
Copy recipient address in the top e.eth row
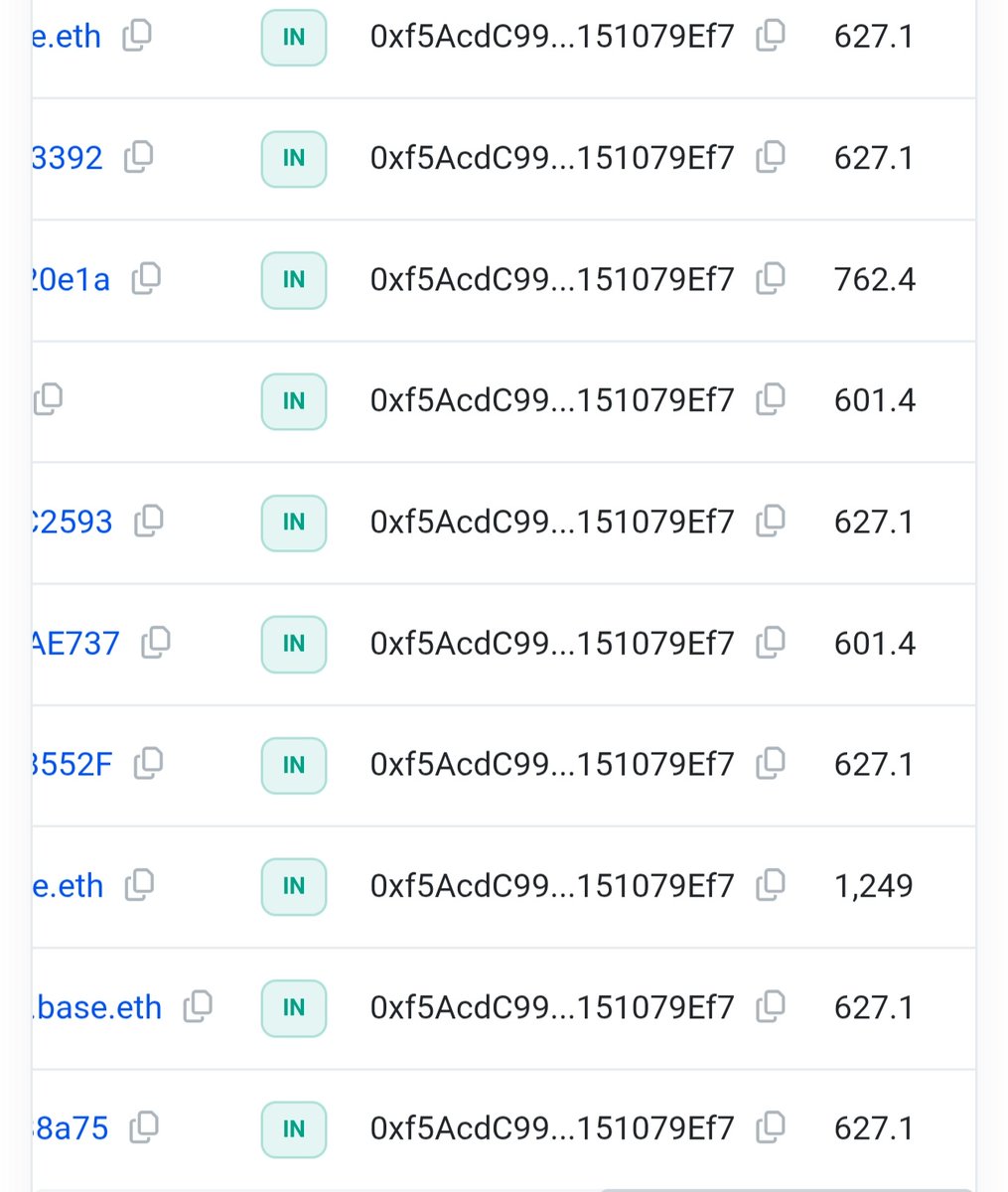pyautogui.click(x=770, y=36)
